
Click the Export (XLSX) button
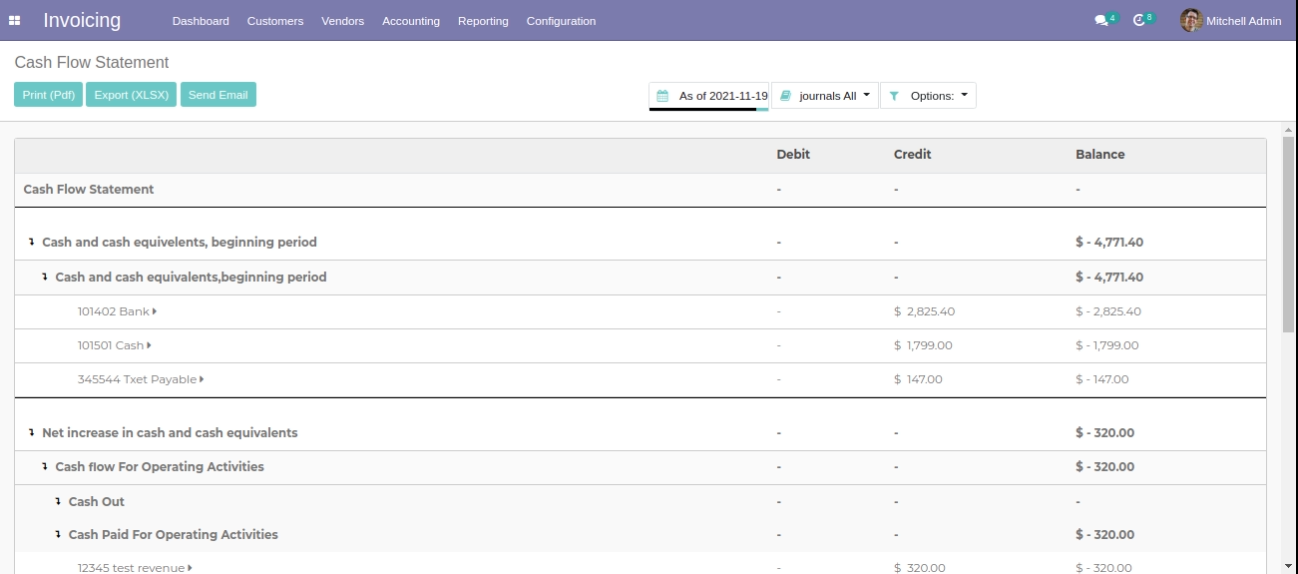(x=131, y=95)
